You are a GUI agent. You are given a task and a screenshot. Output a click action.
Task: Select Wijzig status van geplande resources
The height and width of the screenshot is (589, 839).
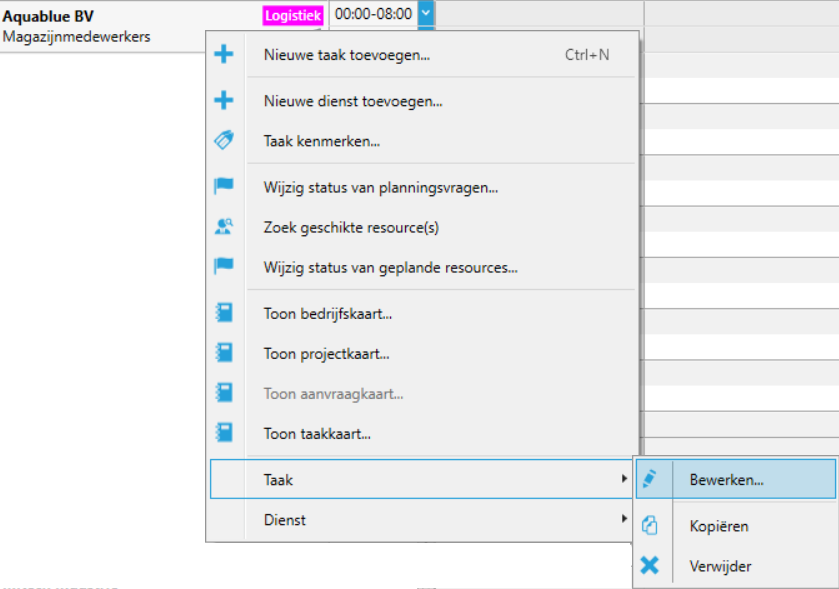pos(390,267)
